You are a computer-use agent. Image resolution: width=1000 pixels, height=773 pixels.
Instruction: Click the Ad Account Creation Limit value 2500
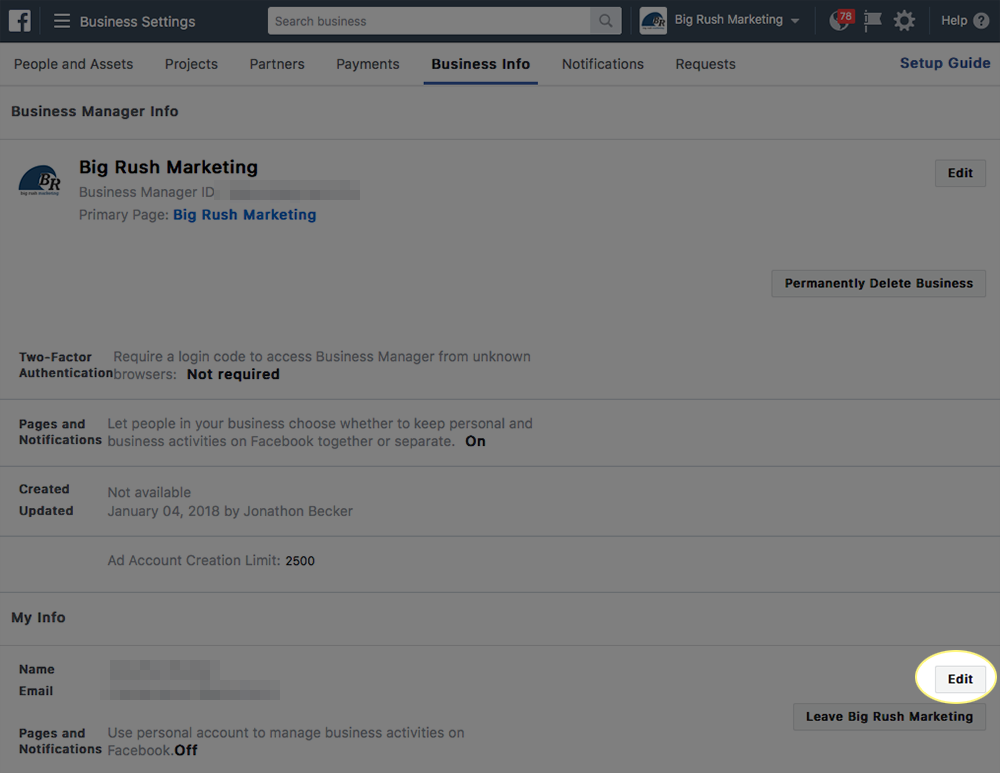[x=300, y=561]
